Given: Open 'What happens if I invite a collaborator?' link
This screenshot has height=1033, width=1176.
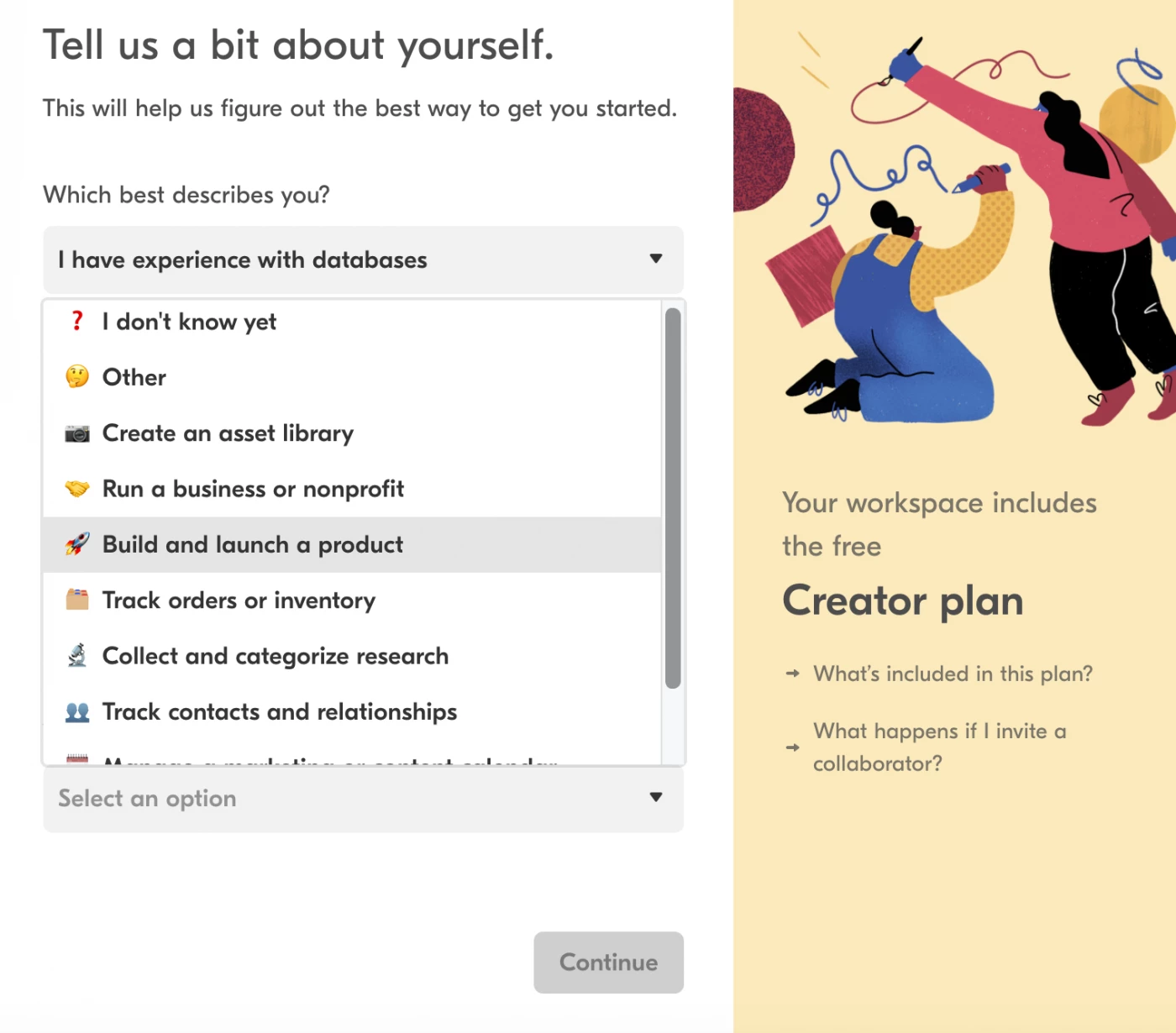Looking at the screenshot, I should 939,747.
